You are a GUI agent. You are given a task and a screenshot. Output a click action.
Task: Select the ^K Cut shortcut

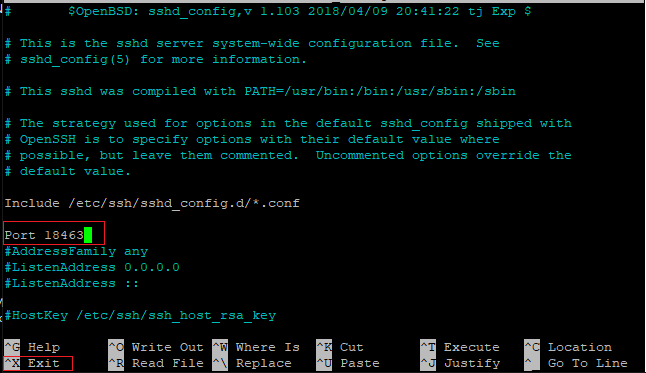(340, 347)
